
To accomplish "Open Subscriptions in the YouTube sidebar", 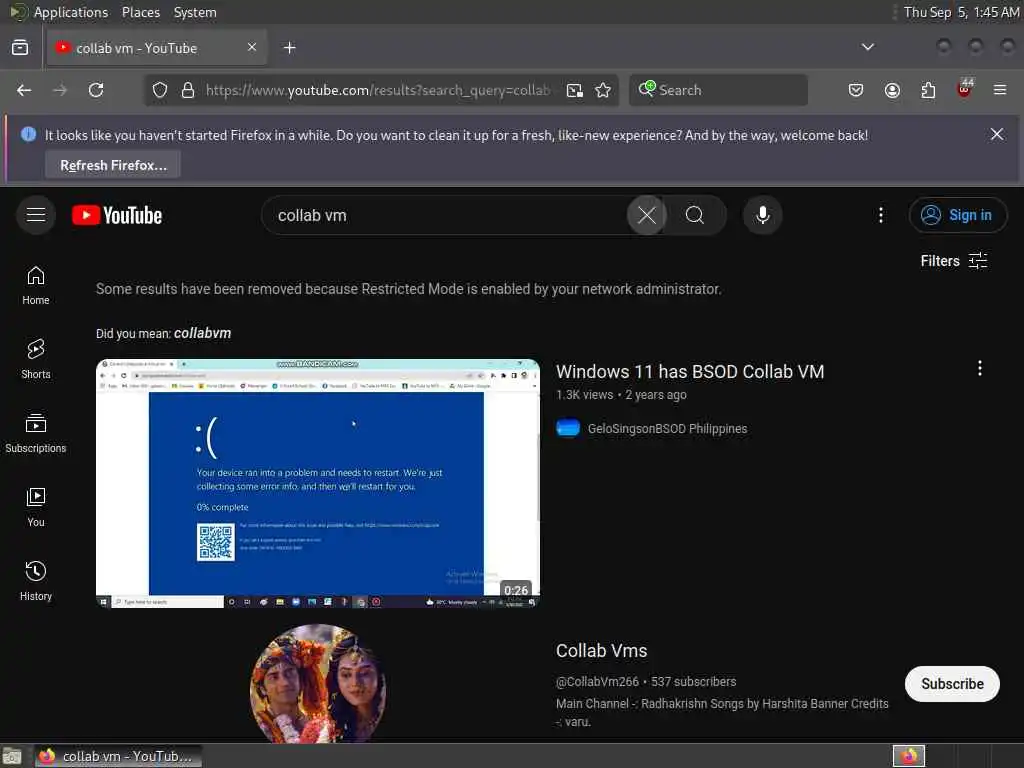I will [36, 434].
